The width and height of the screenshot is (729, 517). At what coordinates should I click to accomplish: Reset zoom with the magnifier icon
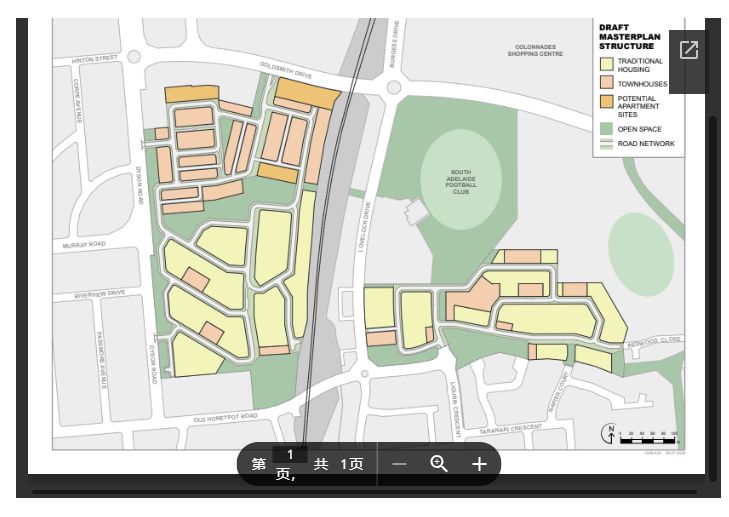438,464
